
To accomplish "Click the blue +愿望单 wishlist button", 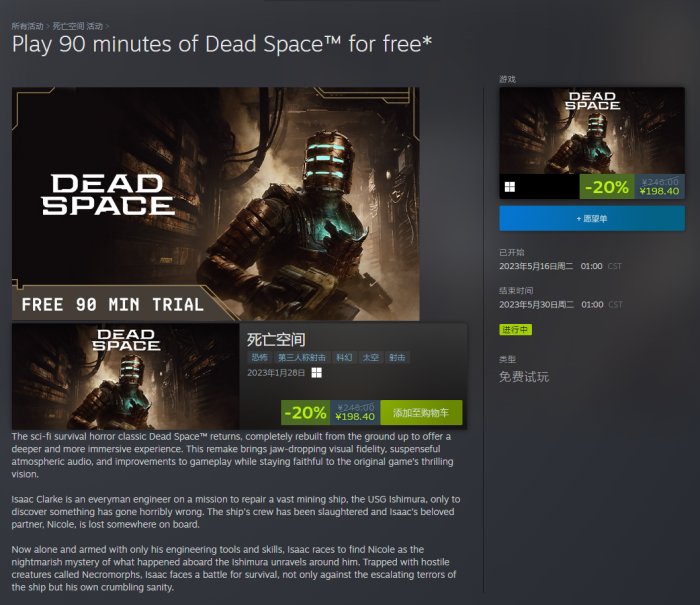I will [592, 218].
